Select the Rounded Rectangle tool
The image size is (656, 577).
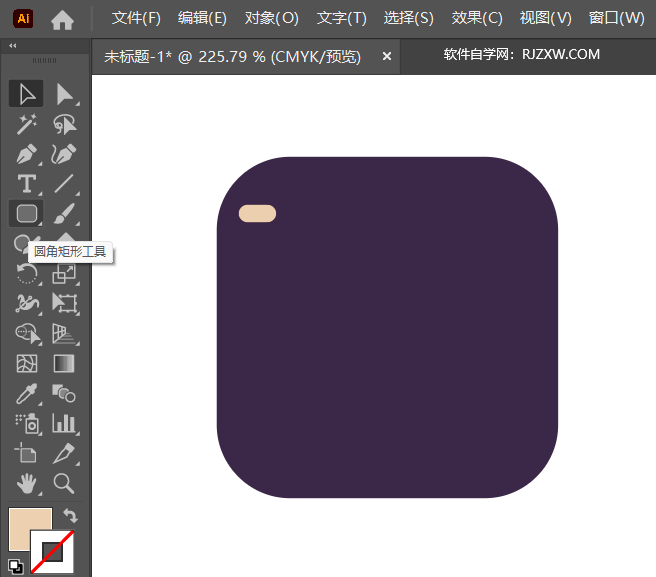pos(26,213)
